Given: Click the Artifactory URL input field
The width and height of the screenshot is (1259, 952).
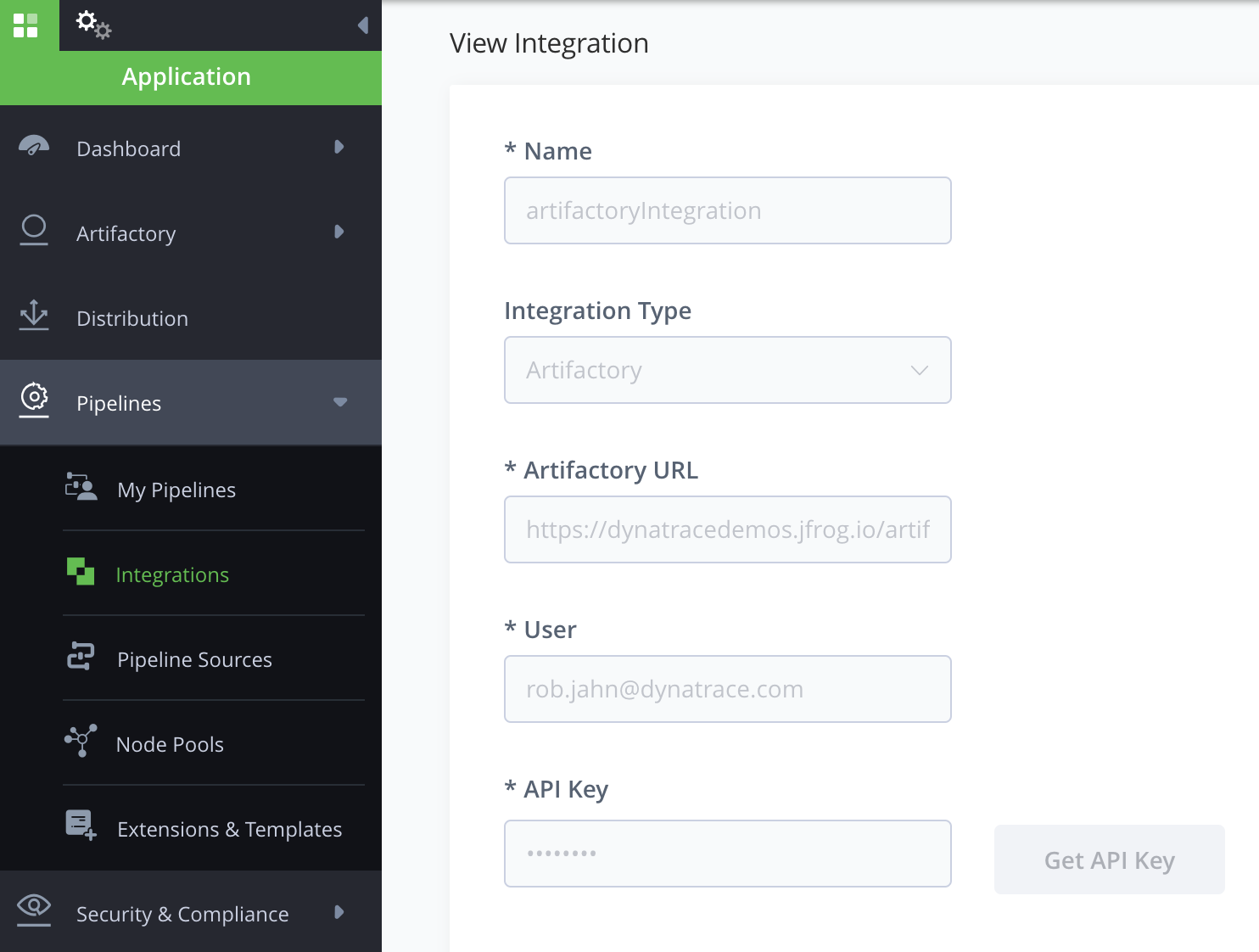Looking at the screenshot, I should click(728, 529).
